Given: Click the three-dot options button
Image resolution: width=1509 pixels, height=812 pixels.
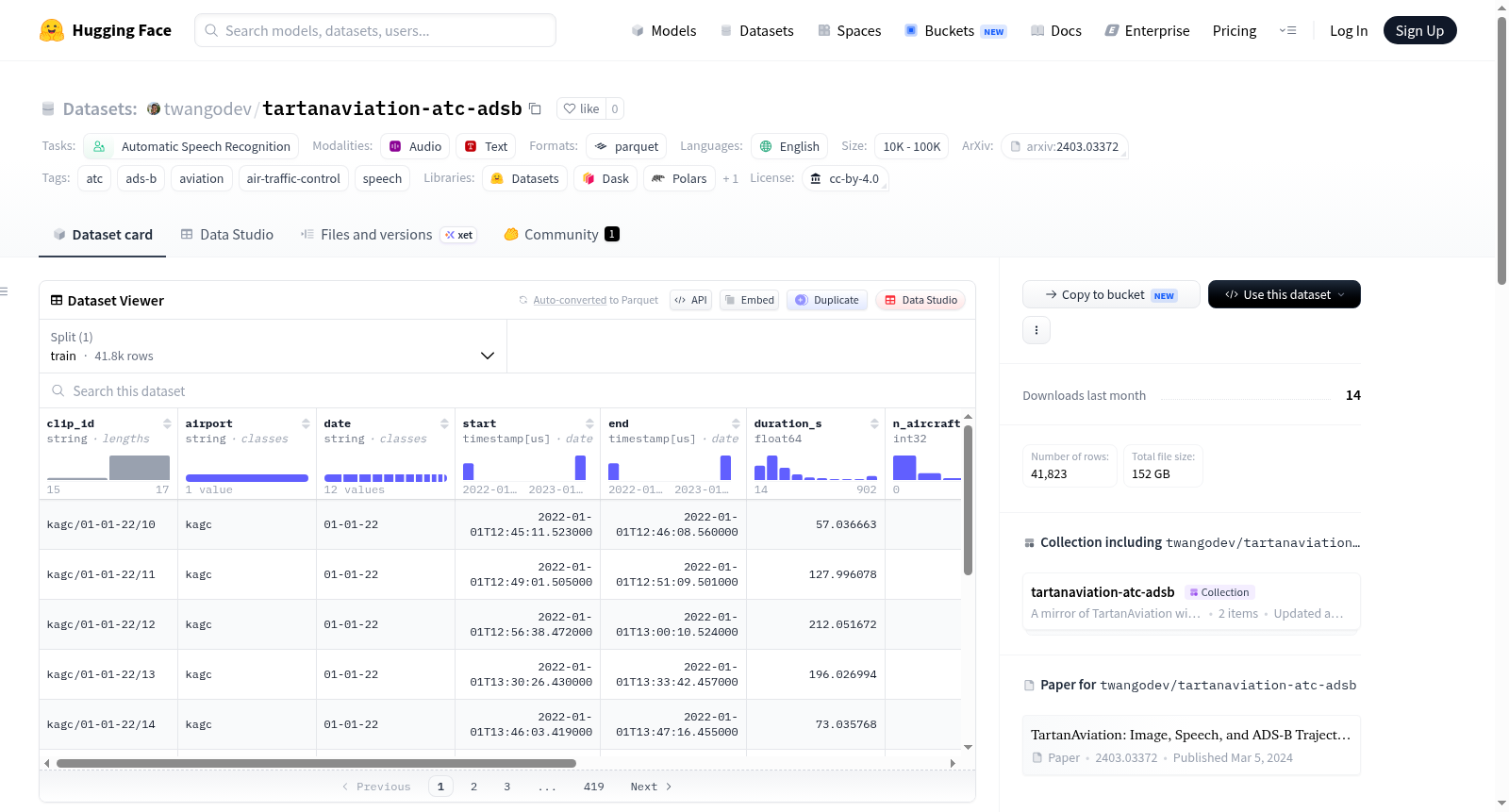Looking at the screenshot, I should [1036, 330].
